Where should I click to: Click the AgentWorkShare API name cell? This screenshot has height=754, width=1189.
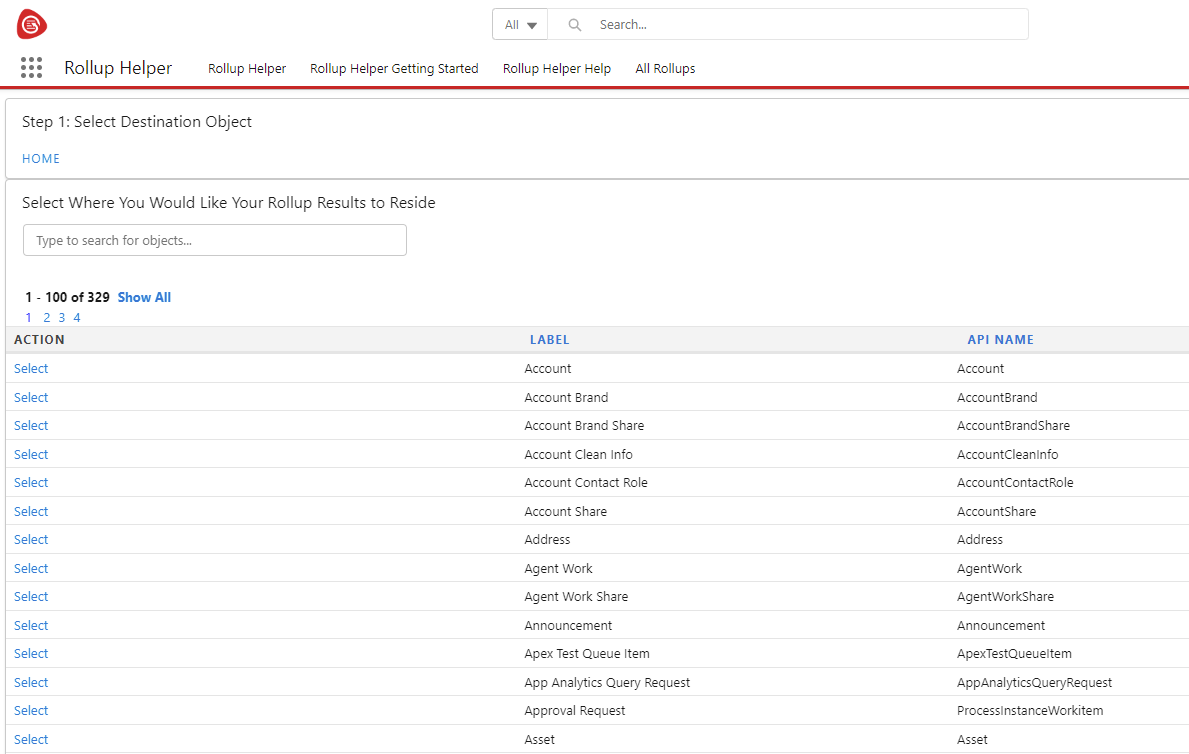[1005, 596]
